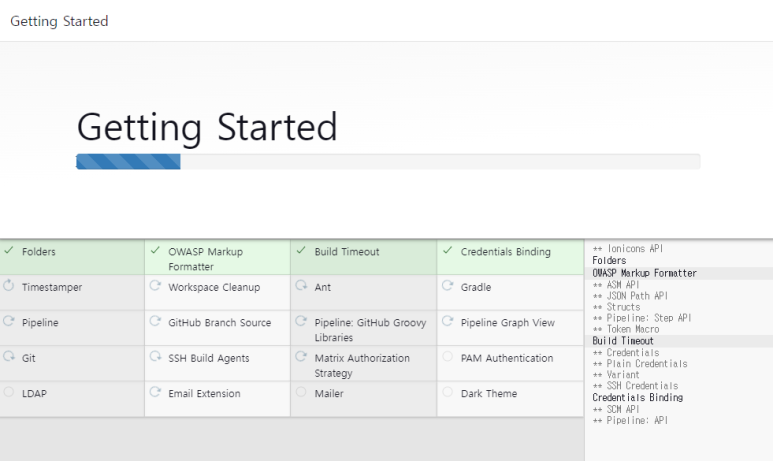Viewport: 773px width, 461px height.
Task: Select the Mailer plugin label
Action: click(329, 394)
